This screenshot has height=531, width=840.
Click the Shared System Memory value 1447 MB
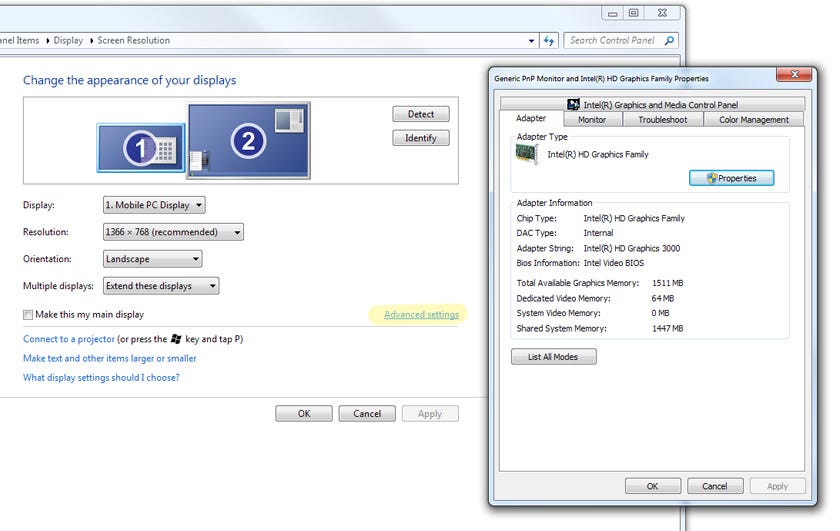(x=668, y=328)
